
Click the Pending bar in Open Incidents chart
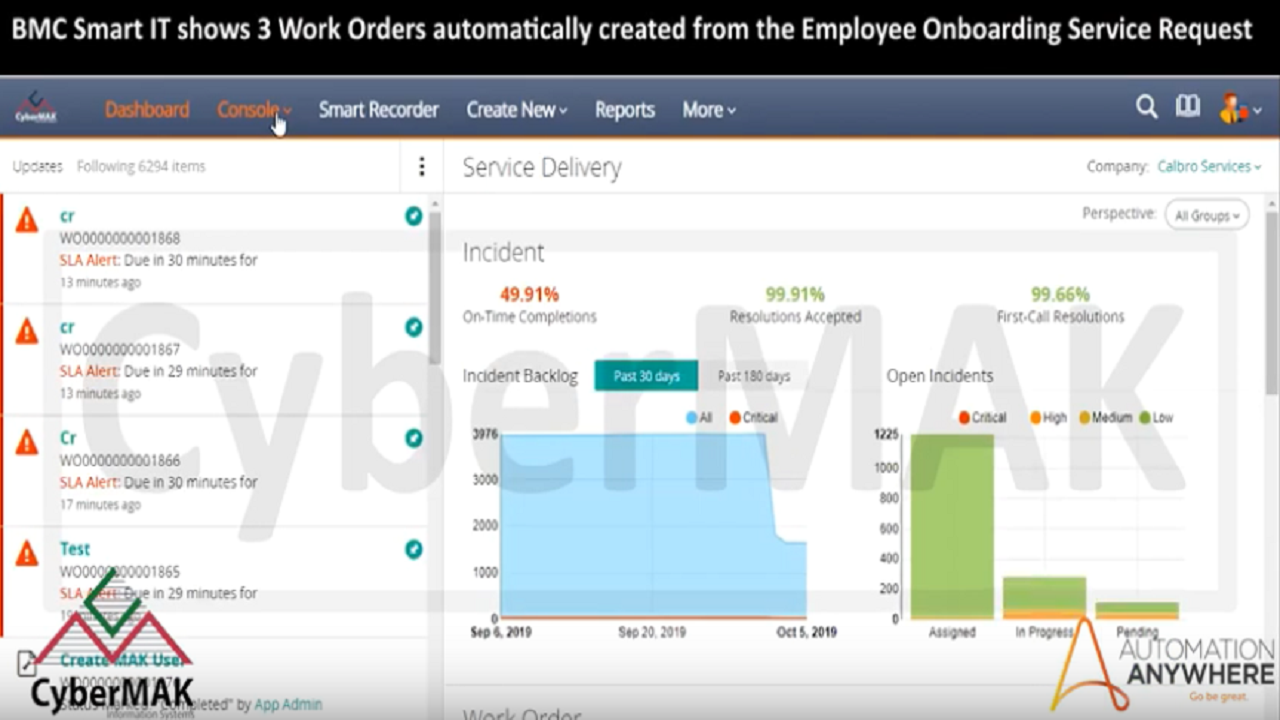click(1137, 610)
